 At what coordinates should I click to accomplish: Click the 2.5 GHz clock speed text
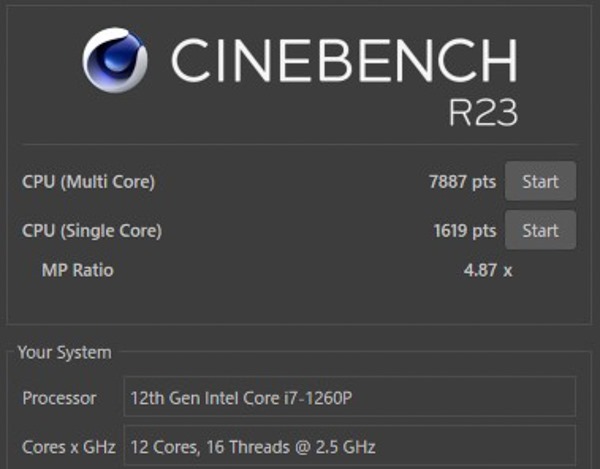click(346, 447)
